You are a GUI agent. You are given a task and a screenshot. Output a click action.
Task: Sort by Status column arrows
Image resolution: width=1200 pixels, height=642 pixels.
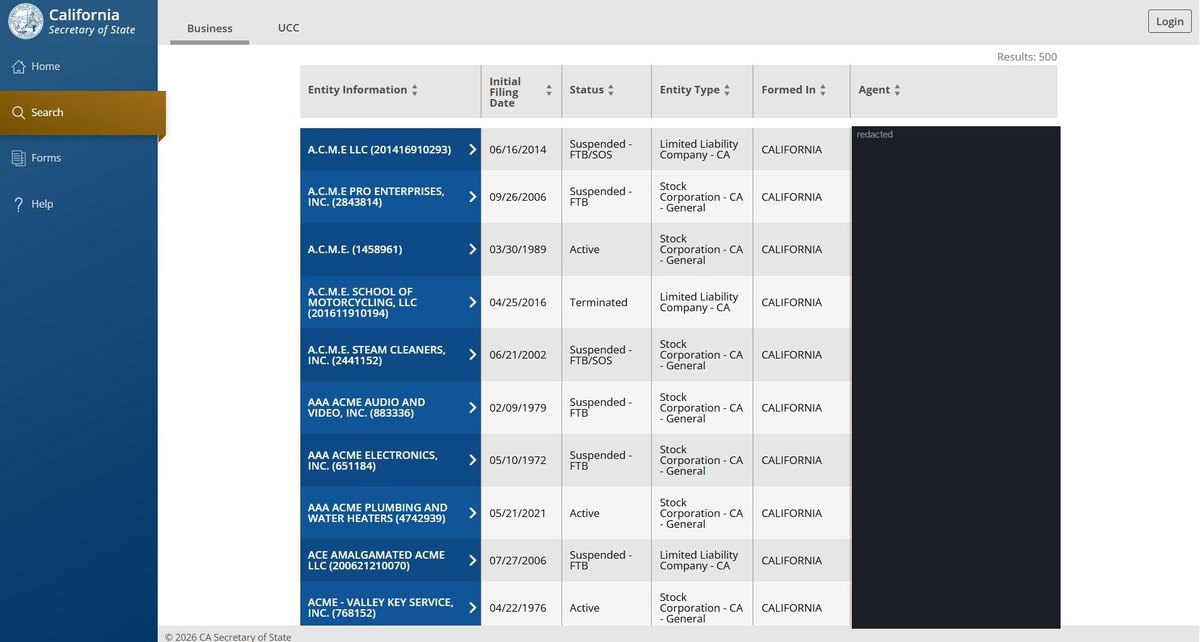[610, 90]
